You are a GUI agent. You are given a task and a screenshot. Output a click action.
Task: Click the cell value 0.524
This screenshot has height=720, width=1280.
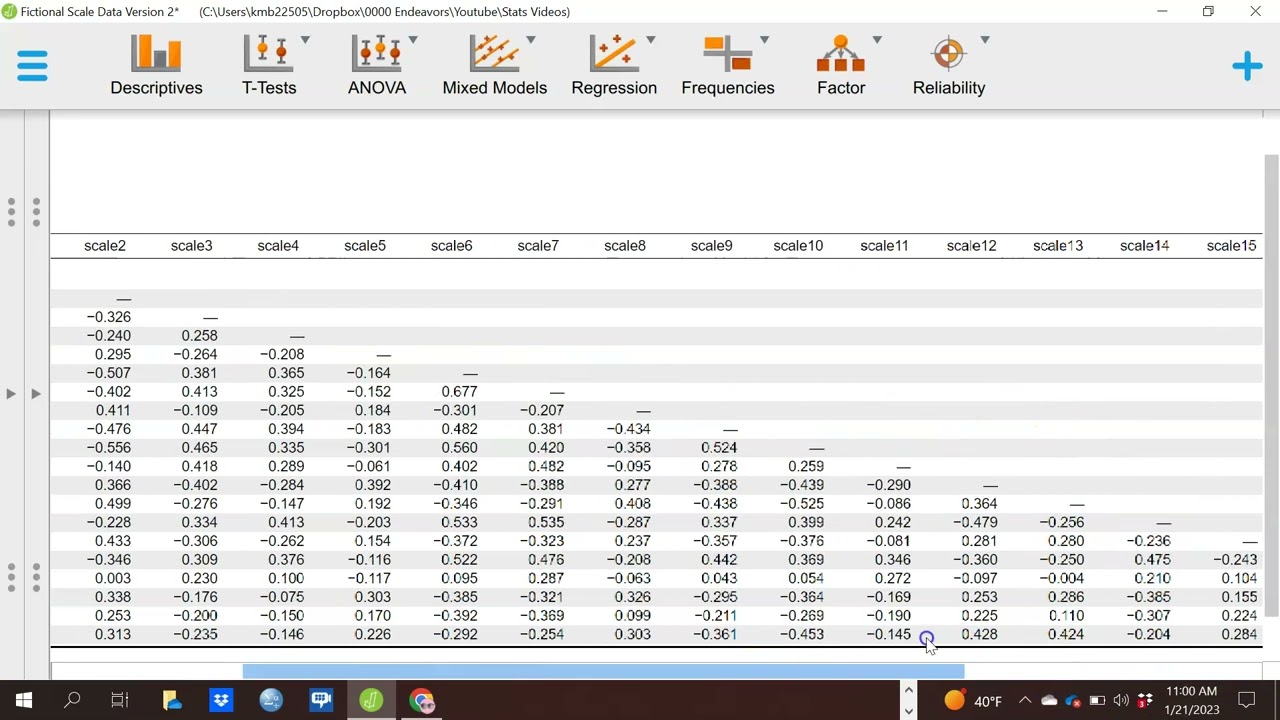[x=719, y=448]
